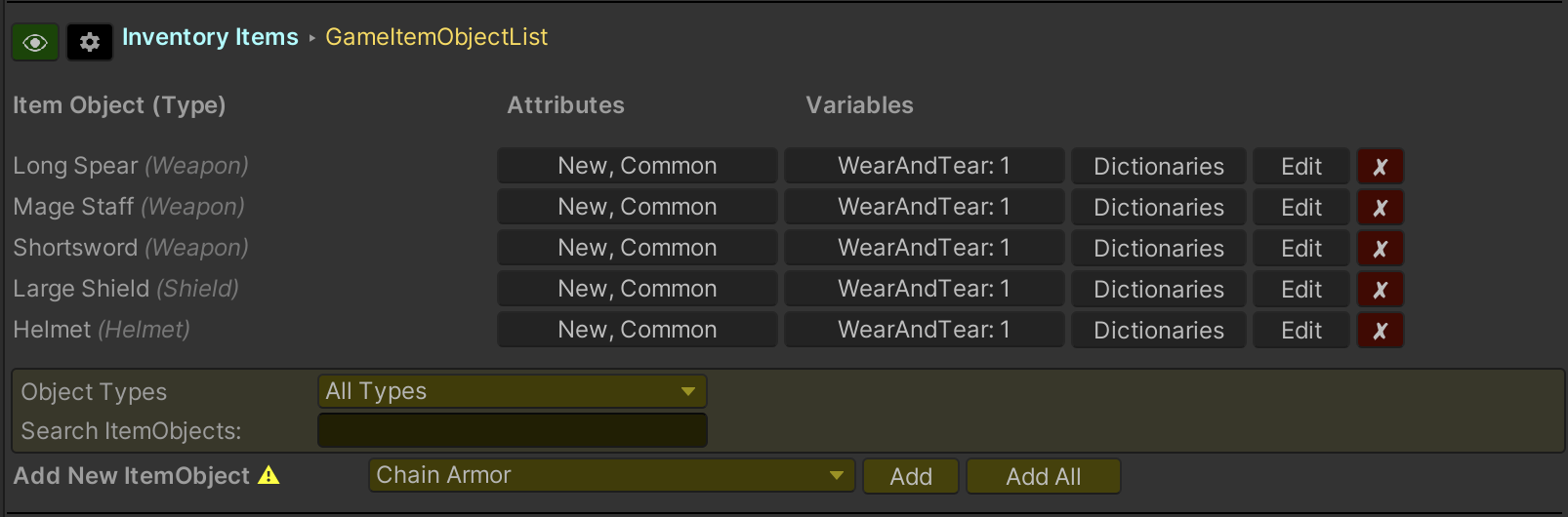Open Dictionaries for Shortsword
The width and height of the screenshot is (1568, 517).
click(x=1158, y=249)
